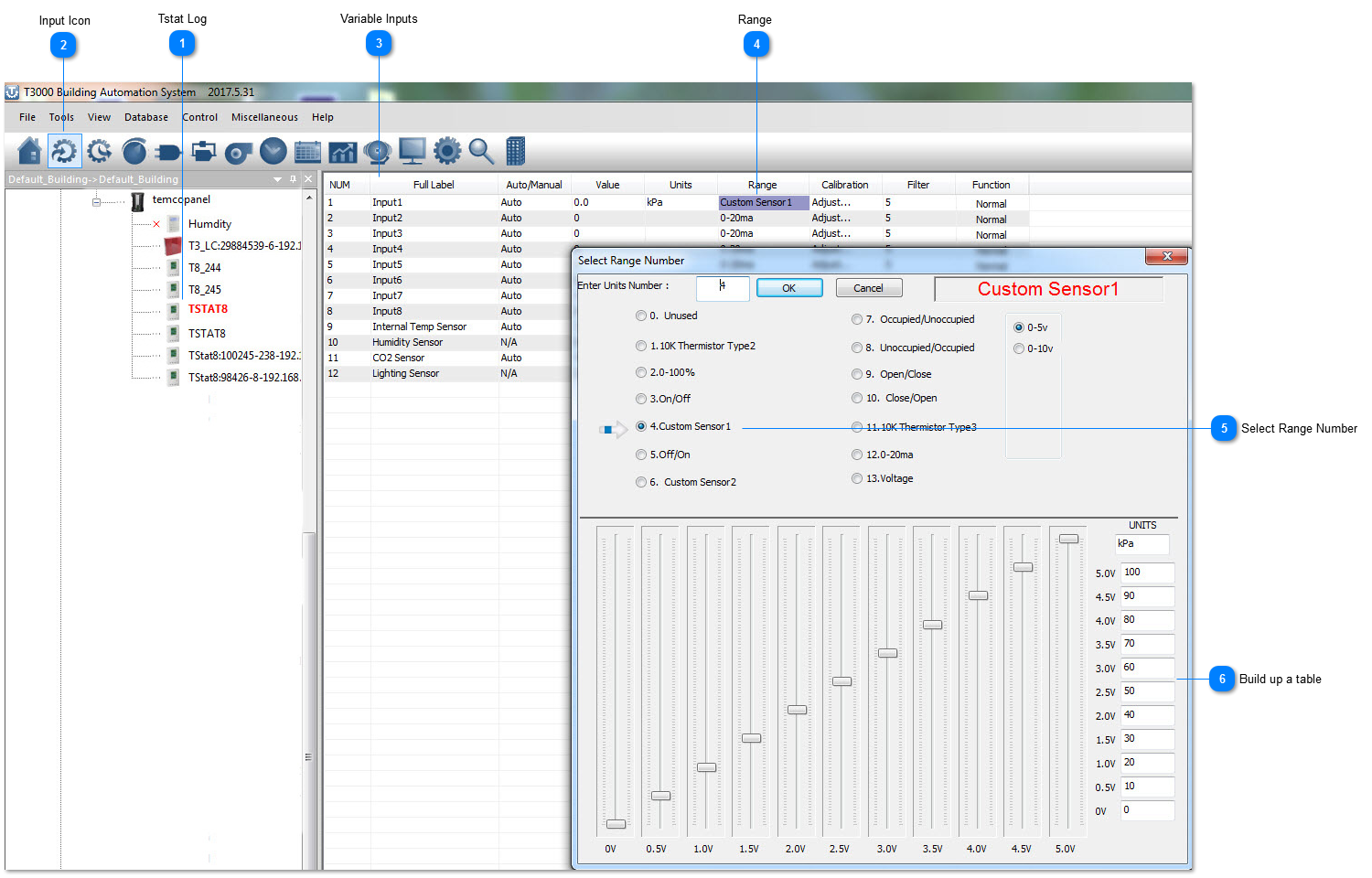The width and height of the screenshot is (1372, 878).
Task: Open the settings gear toolbar icon
Action: tap(447, 151)
